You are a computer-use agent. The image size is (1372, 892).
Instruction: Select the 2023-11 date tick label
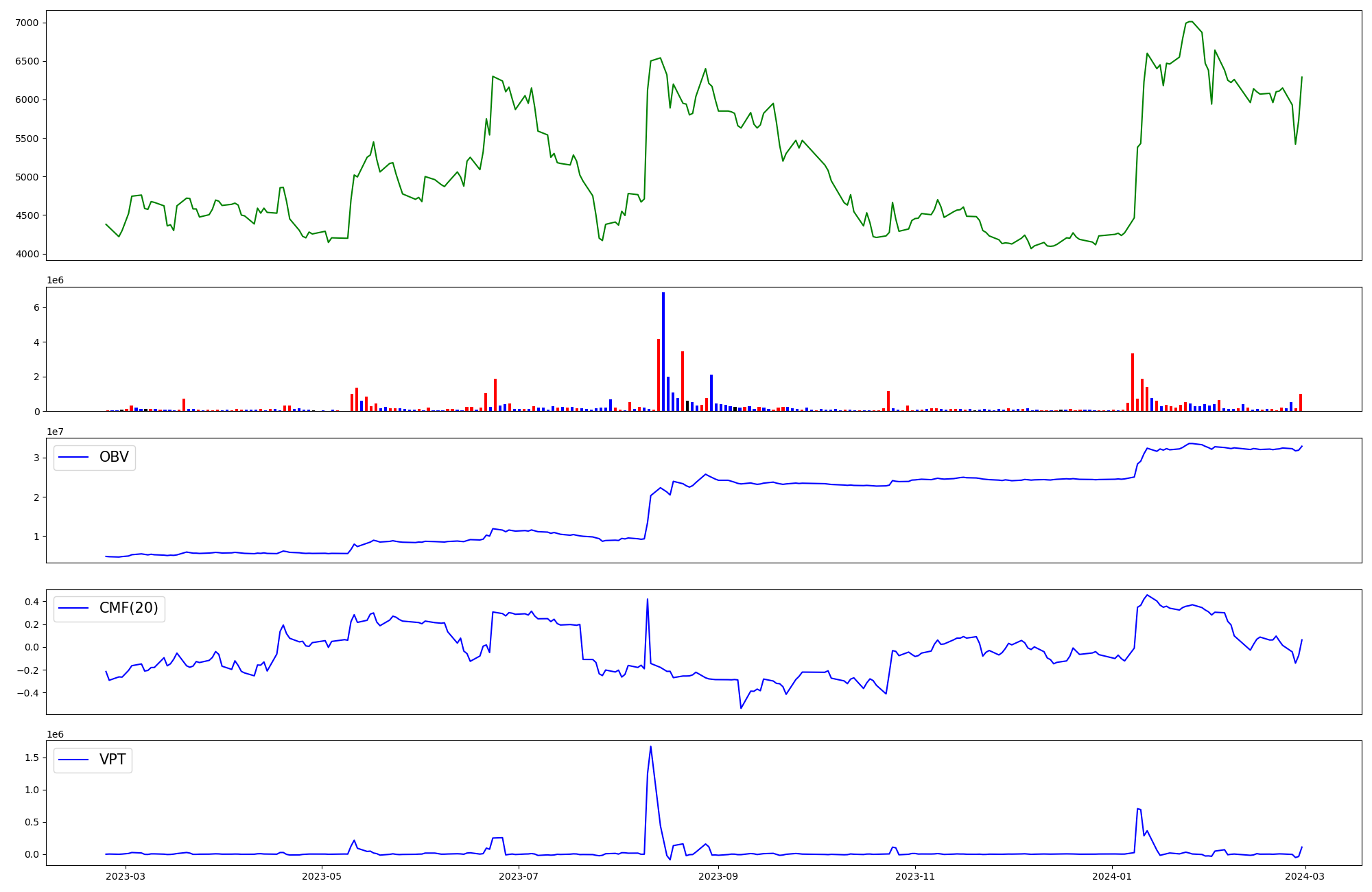(915, 876)
